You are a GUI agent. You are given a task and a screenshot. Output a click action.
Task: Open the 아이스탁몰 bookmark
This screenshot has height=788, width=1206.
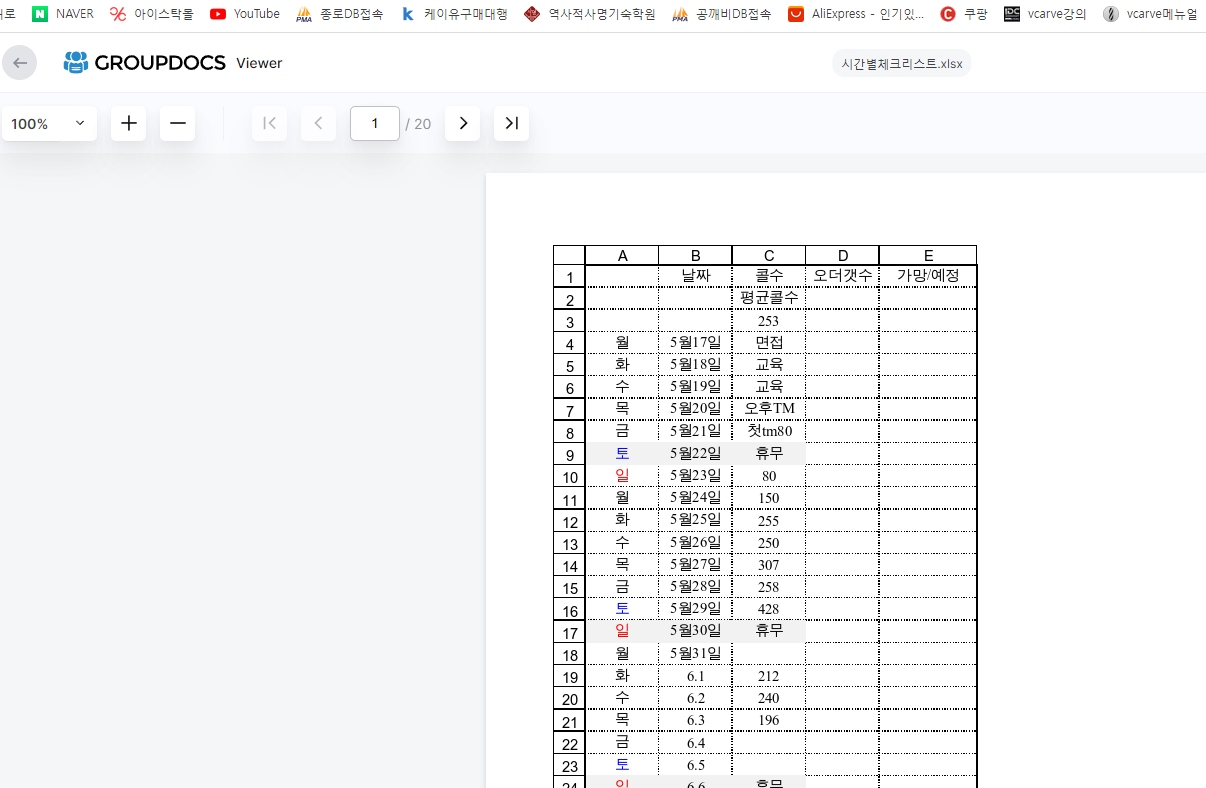(x=152, y=14)
